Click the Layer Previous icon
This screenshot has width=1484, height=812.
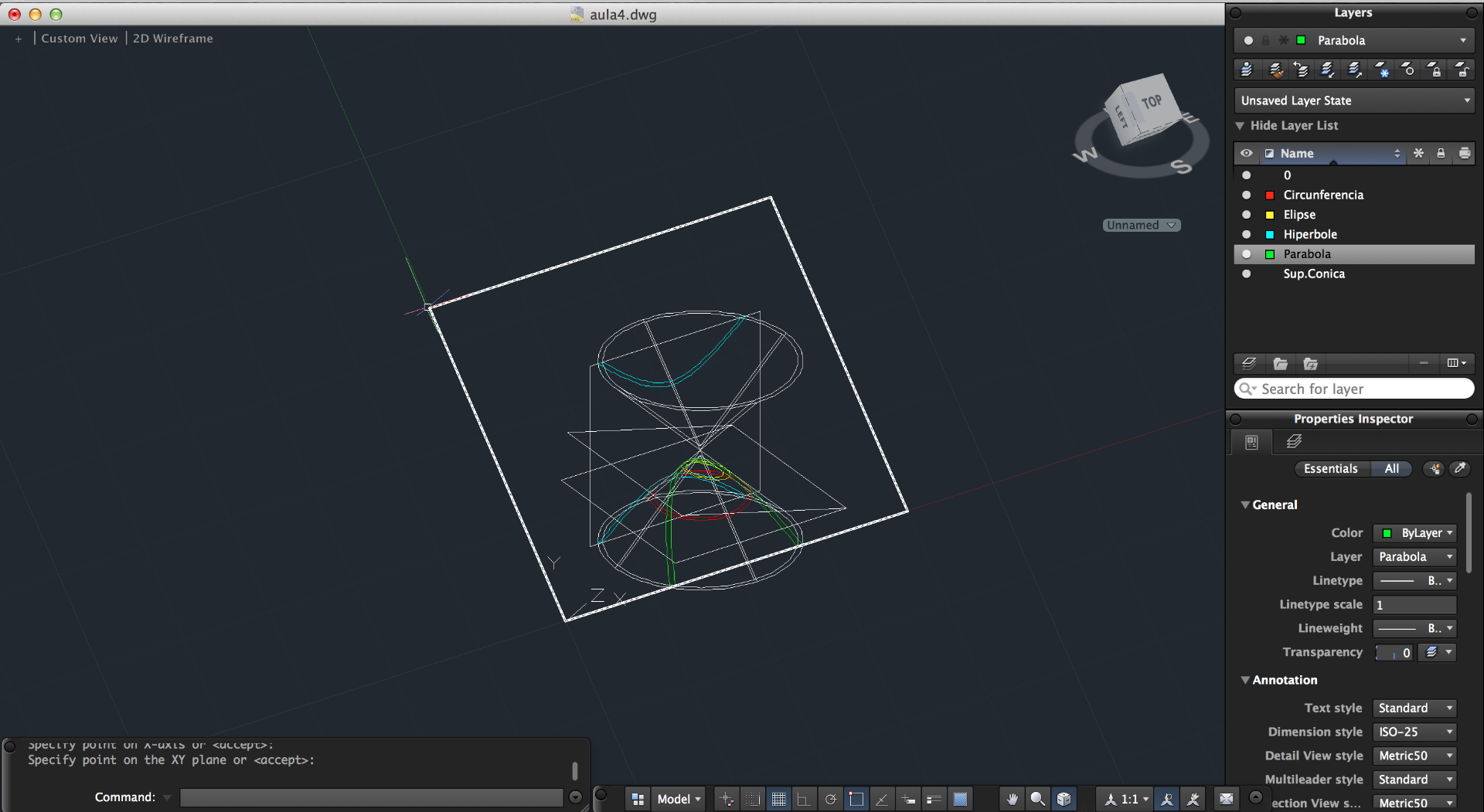tap(1302, 70)
